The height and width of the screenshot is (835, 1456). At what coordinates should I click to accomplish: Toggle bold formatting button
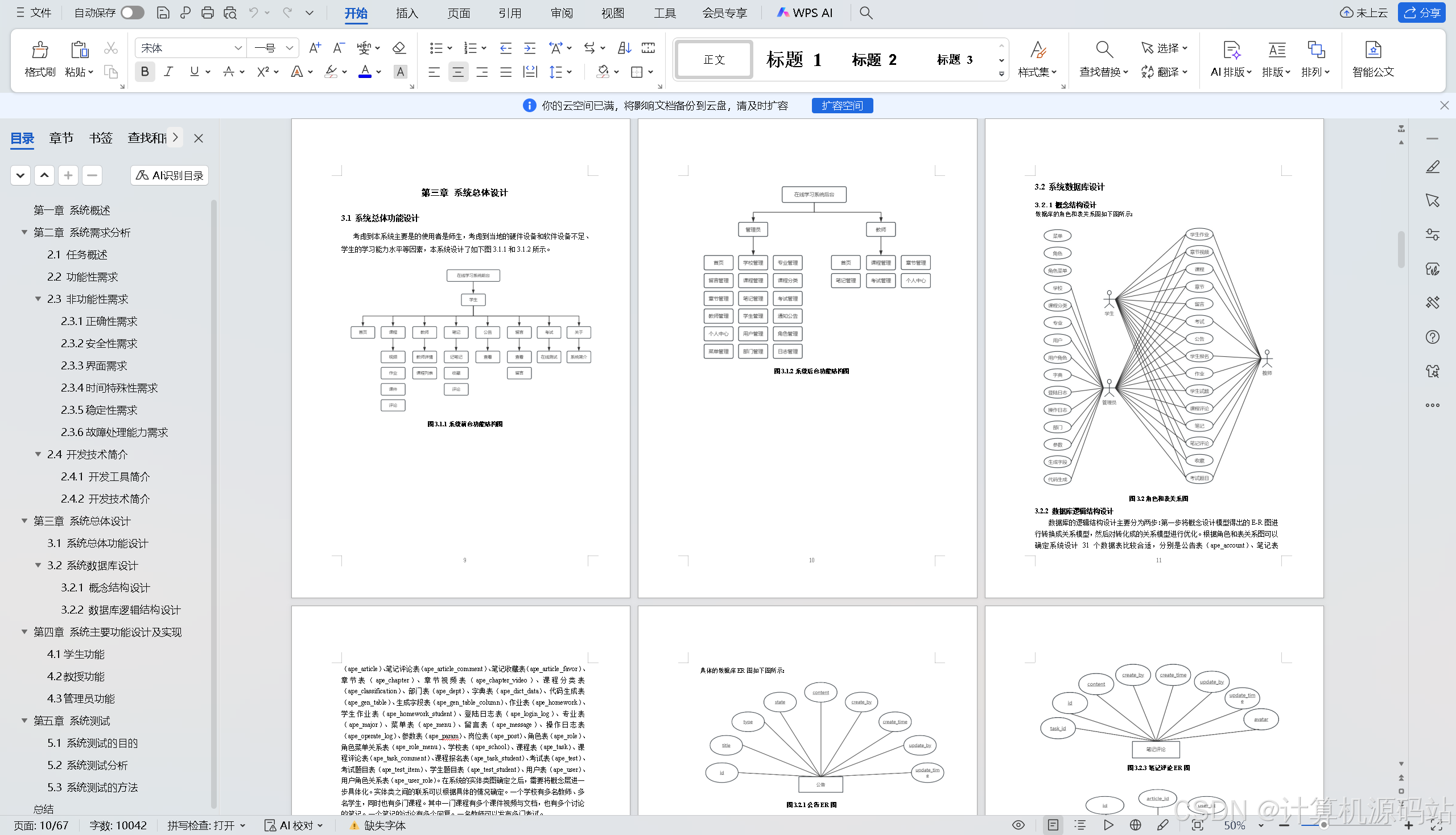145,72
